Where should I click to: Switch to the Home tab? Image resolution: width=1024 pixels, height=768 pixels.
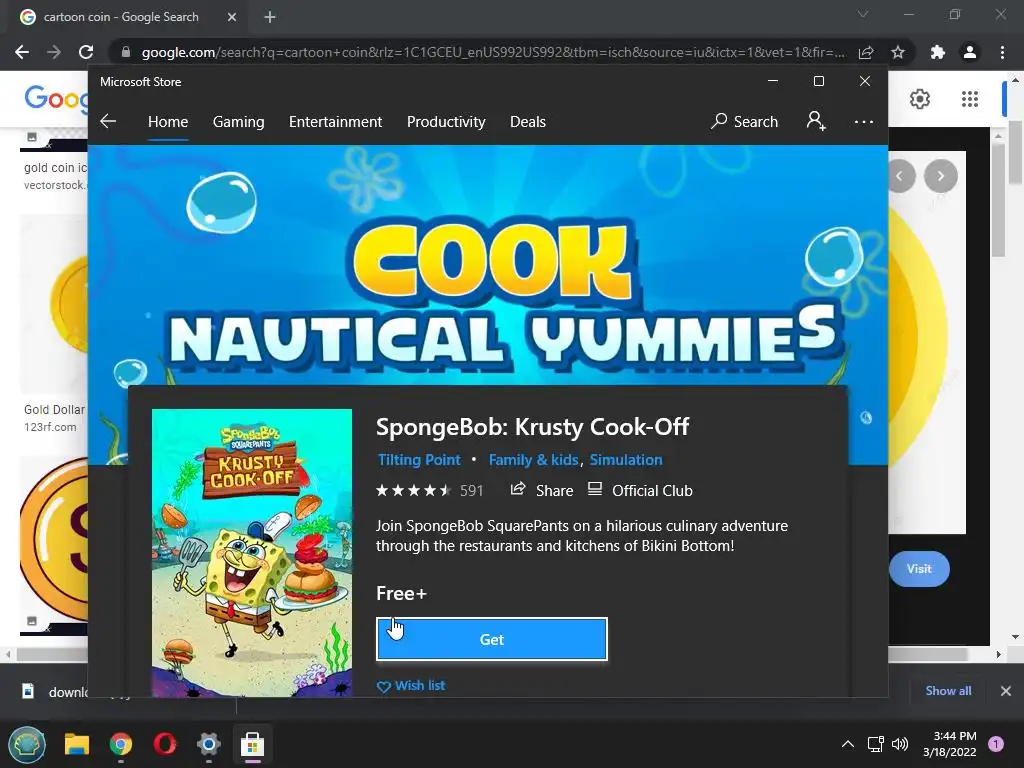(168, 121)
